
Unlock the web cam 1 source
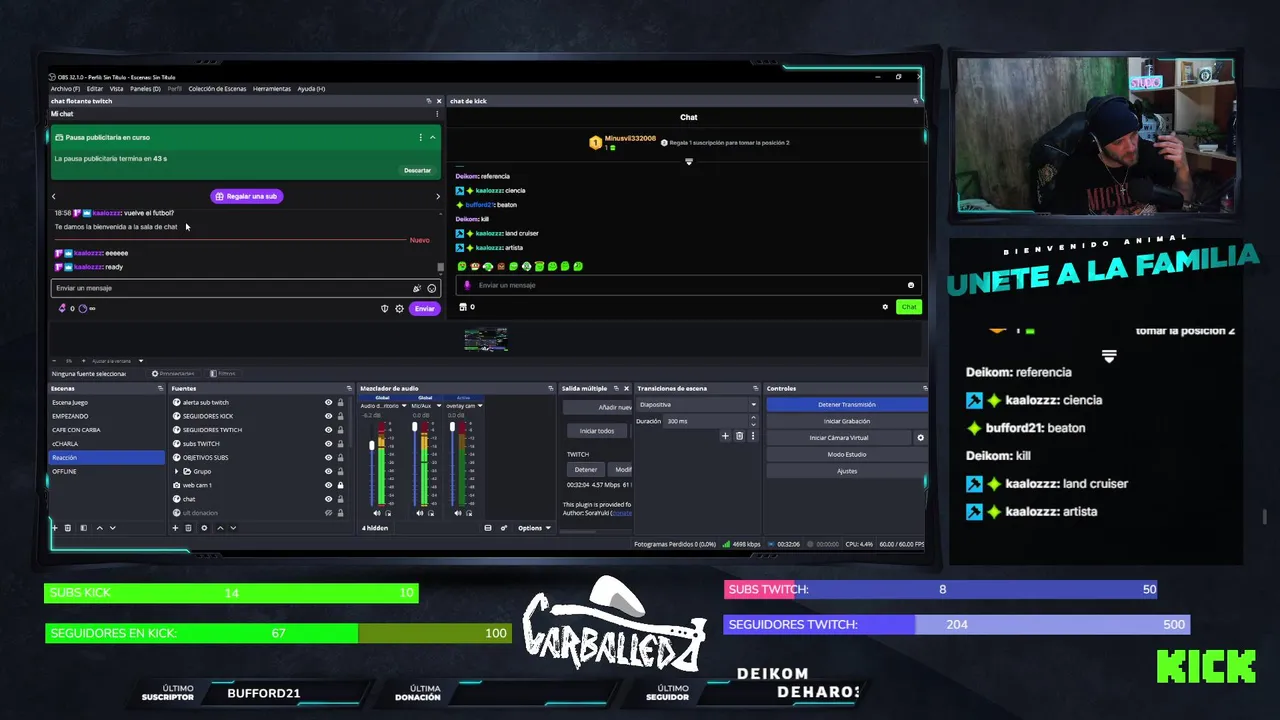[340, 485]
